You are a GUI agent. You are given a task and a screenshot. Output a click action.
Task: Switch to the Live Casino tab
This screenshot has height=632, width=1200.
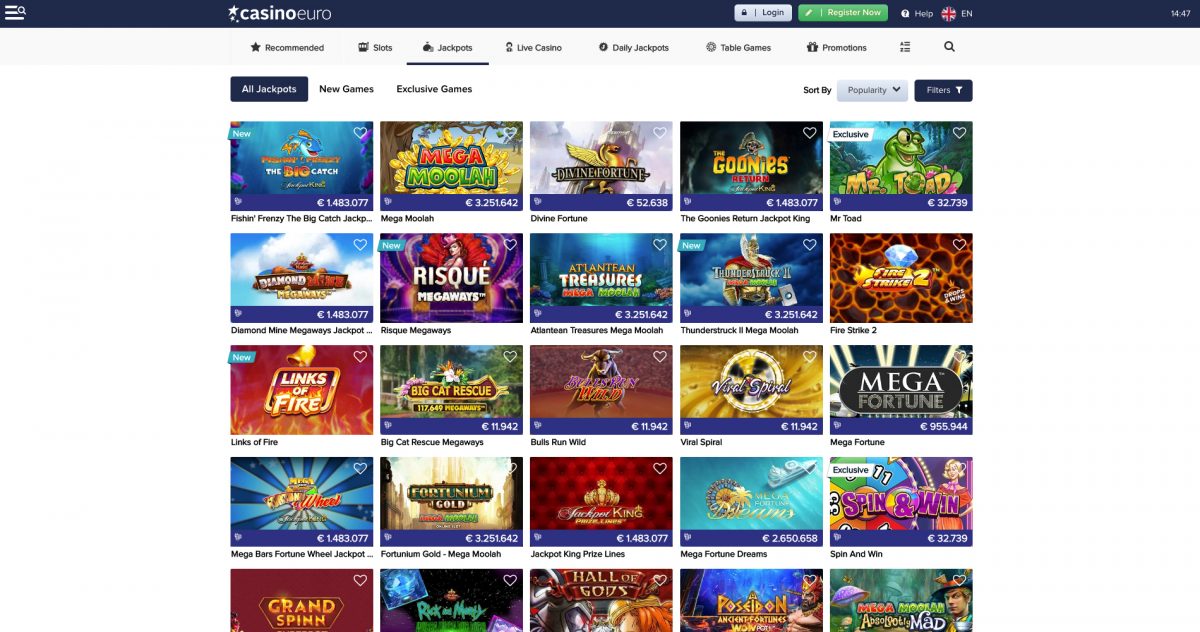(x=533, y=47)
